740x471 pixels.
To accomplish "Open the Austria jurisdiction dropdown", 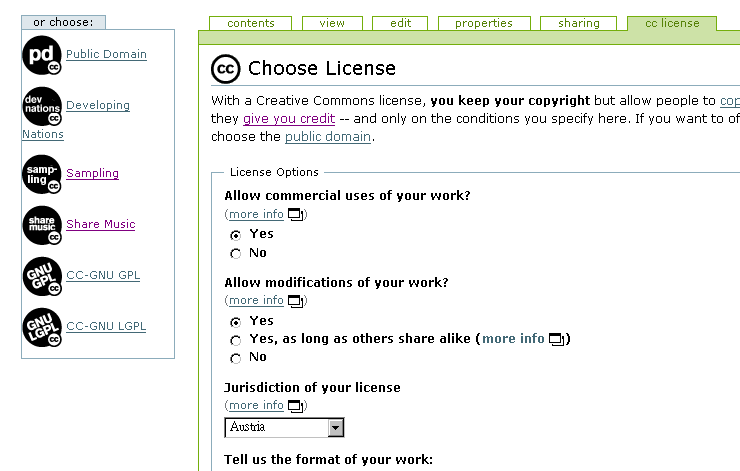I will 336,428.
